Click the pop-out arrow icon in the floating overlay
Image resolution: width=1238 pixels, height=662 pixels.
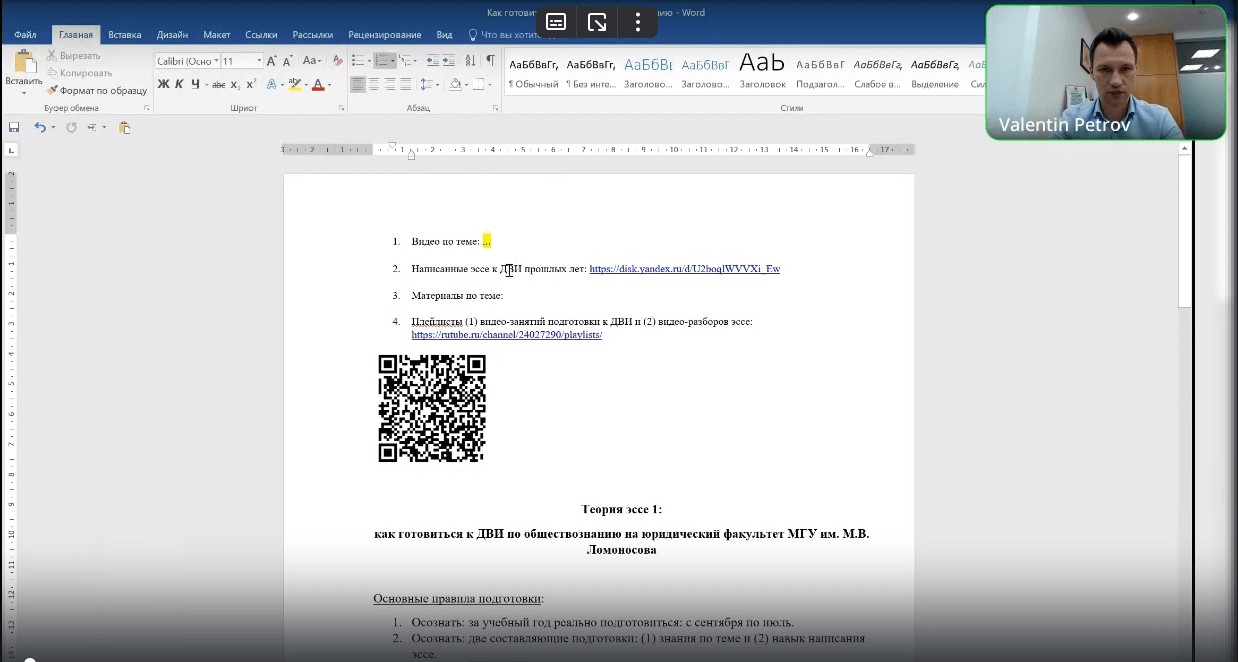point(597,22)
